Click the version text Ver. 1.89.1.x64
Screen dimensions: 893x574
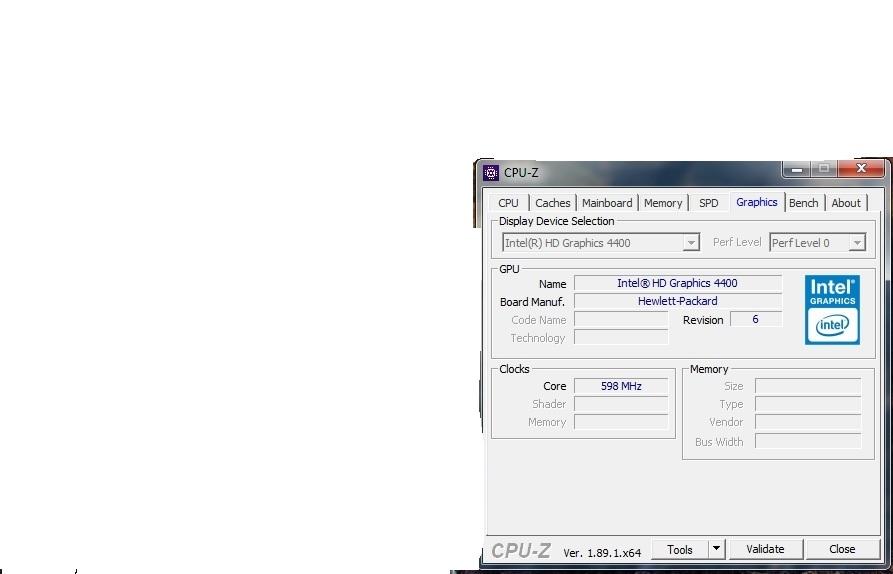pyautogui.click(x=602, y=552)
